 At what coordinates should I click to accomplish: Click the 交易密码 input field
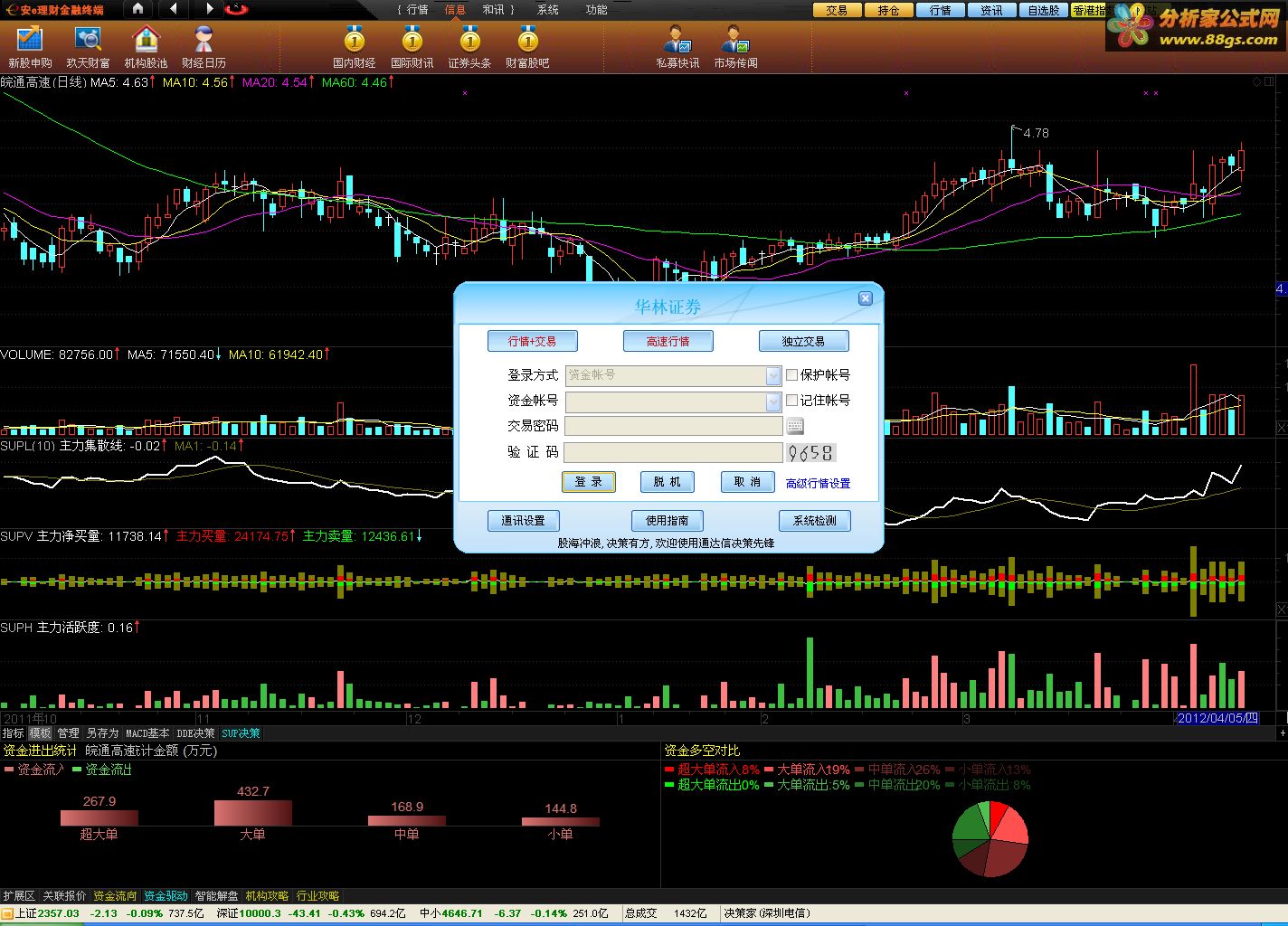click(x=674, y=426)
